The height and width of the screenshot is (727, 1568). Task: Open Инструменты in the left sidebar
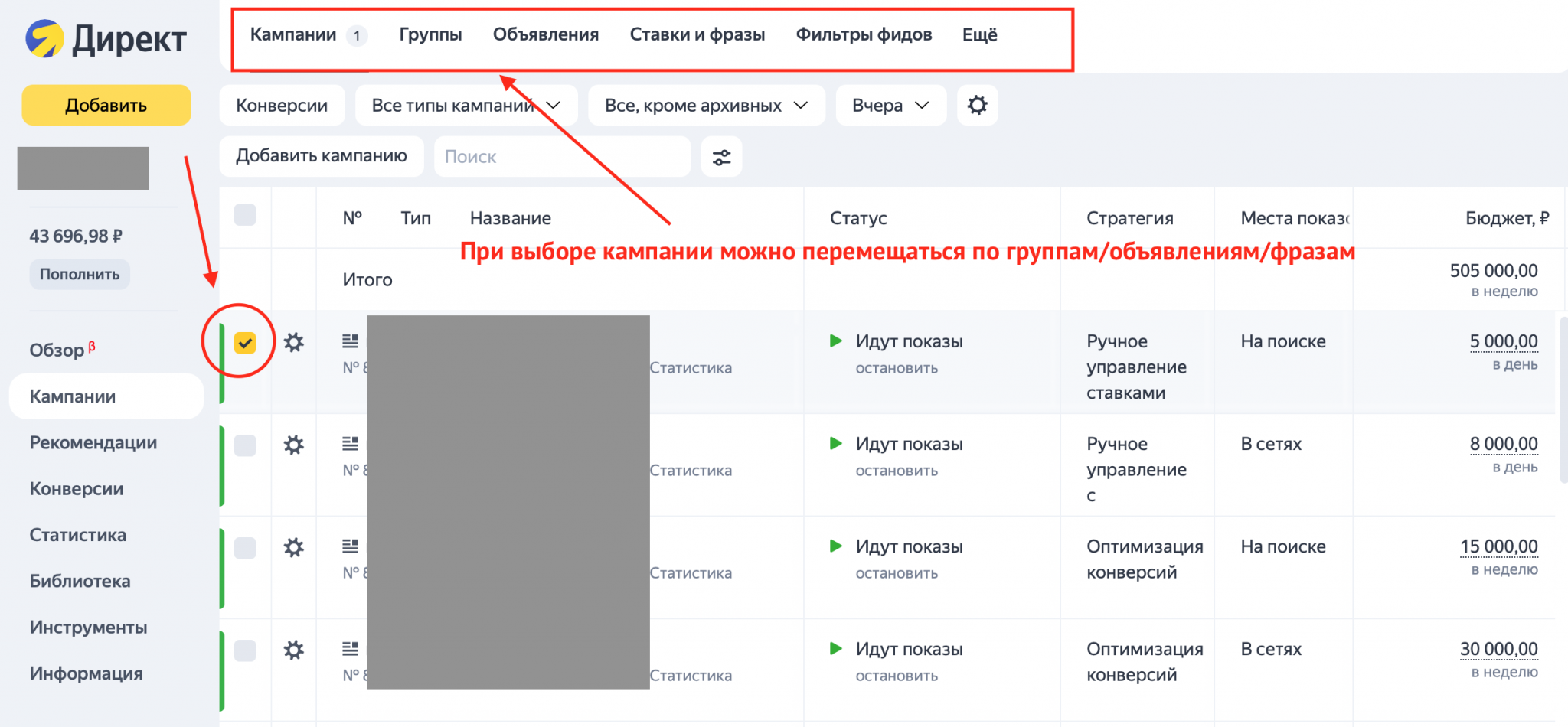point(88,627)
